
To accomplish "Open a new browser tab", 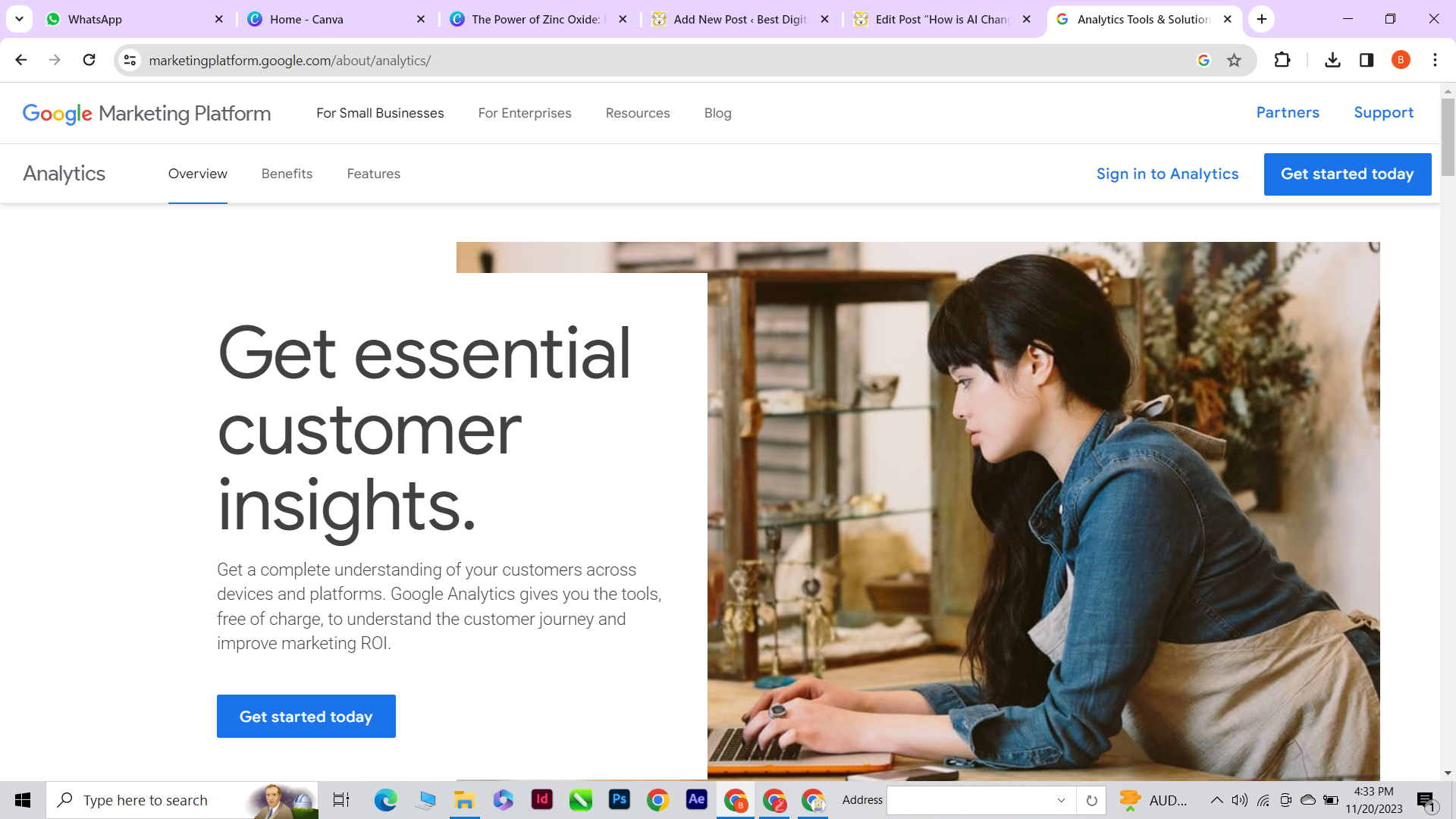I will tap(1262, 19).
